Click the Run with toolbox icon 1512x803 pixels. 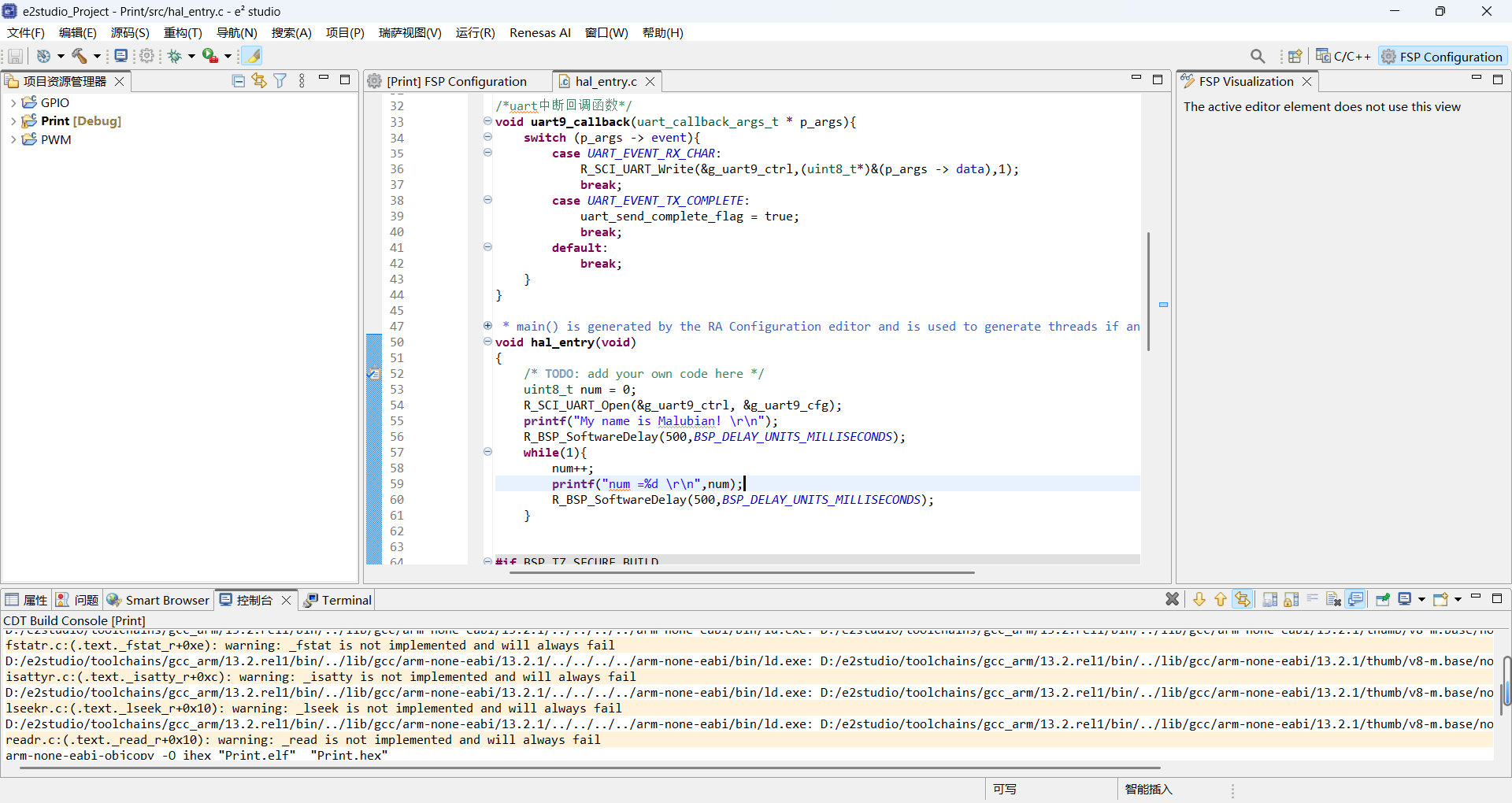pyautogui.click(x=210, y=56)
